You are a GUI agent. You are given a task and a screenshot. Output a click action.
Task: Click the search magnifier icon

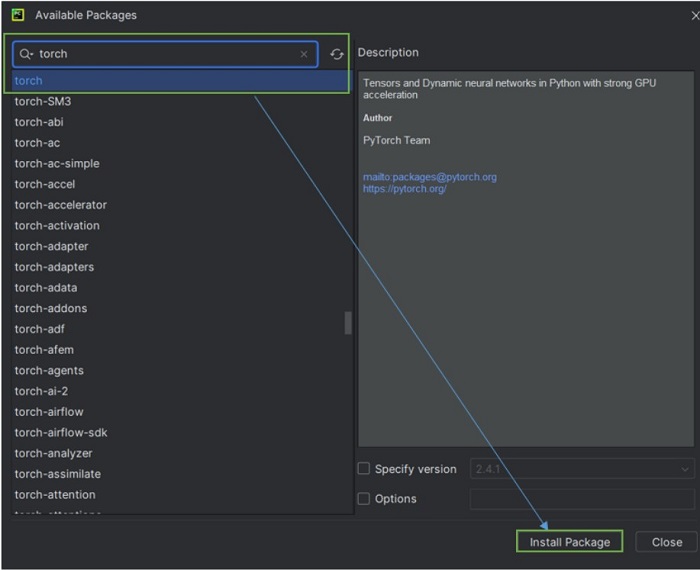26,54
